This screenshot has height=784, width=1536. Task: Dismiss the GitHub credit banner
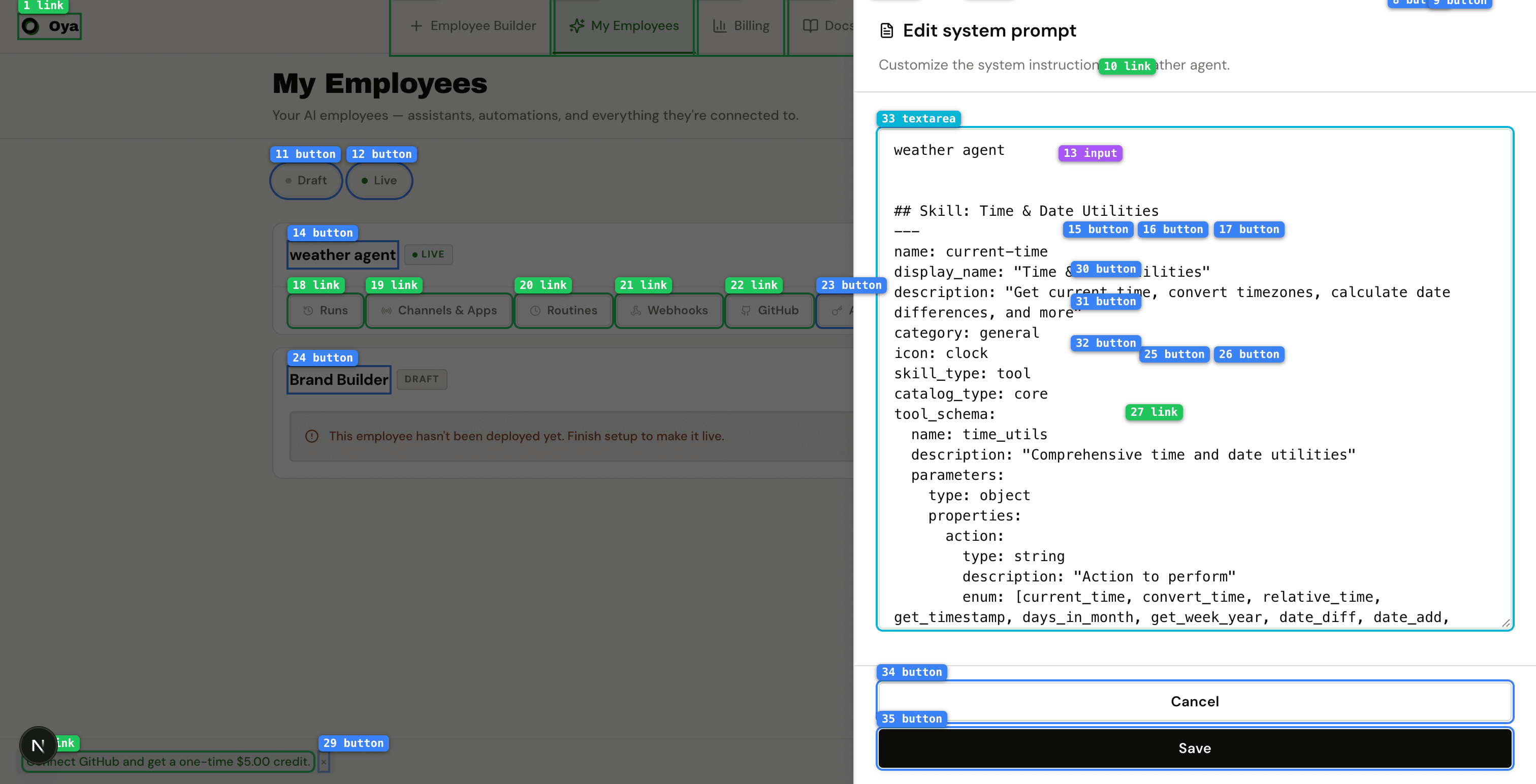pos(323,762)
